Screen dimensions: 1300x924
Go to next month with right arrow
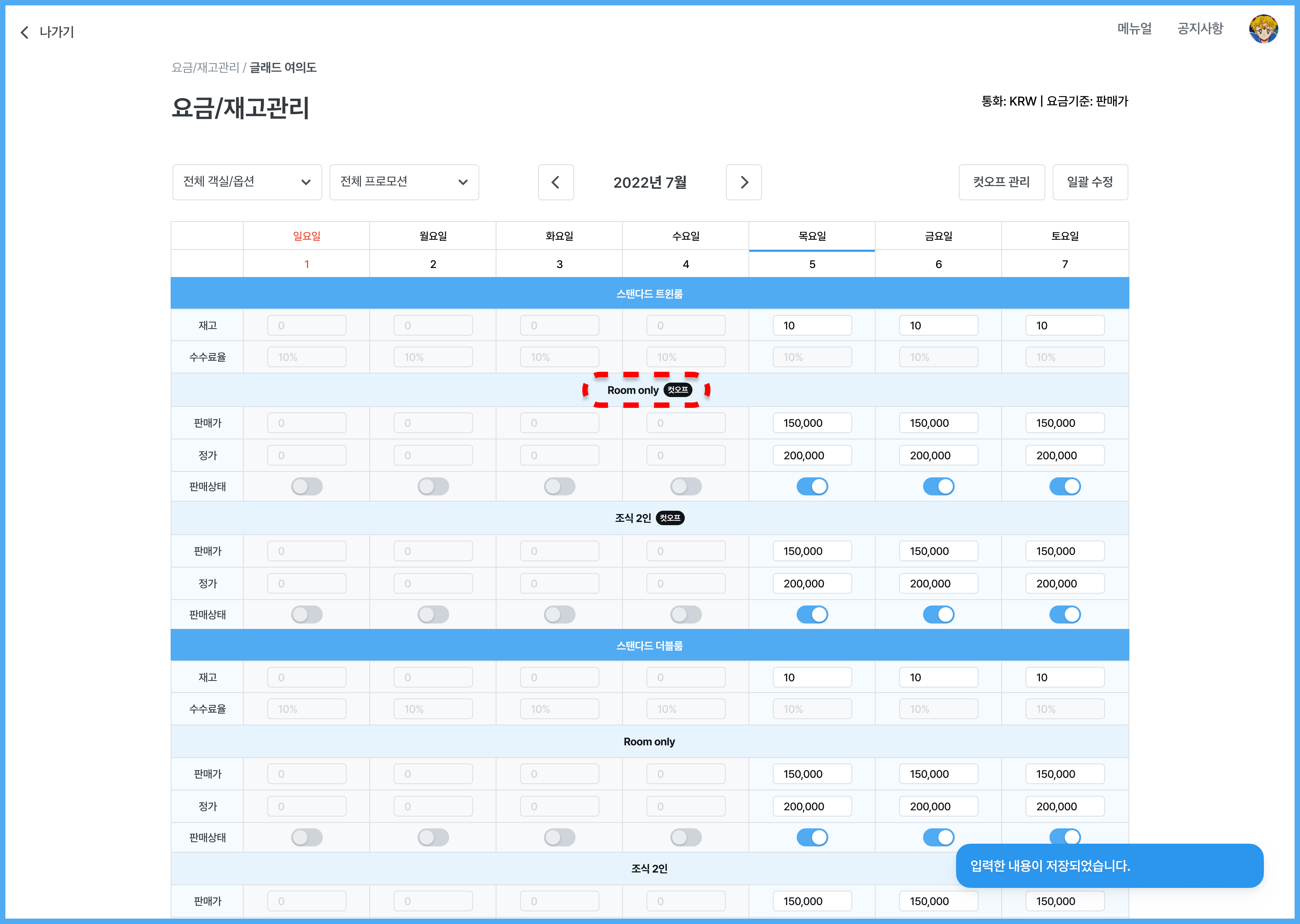point(743,182)
